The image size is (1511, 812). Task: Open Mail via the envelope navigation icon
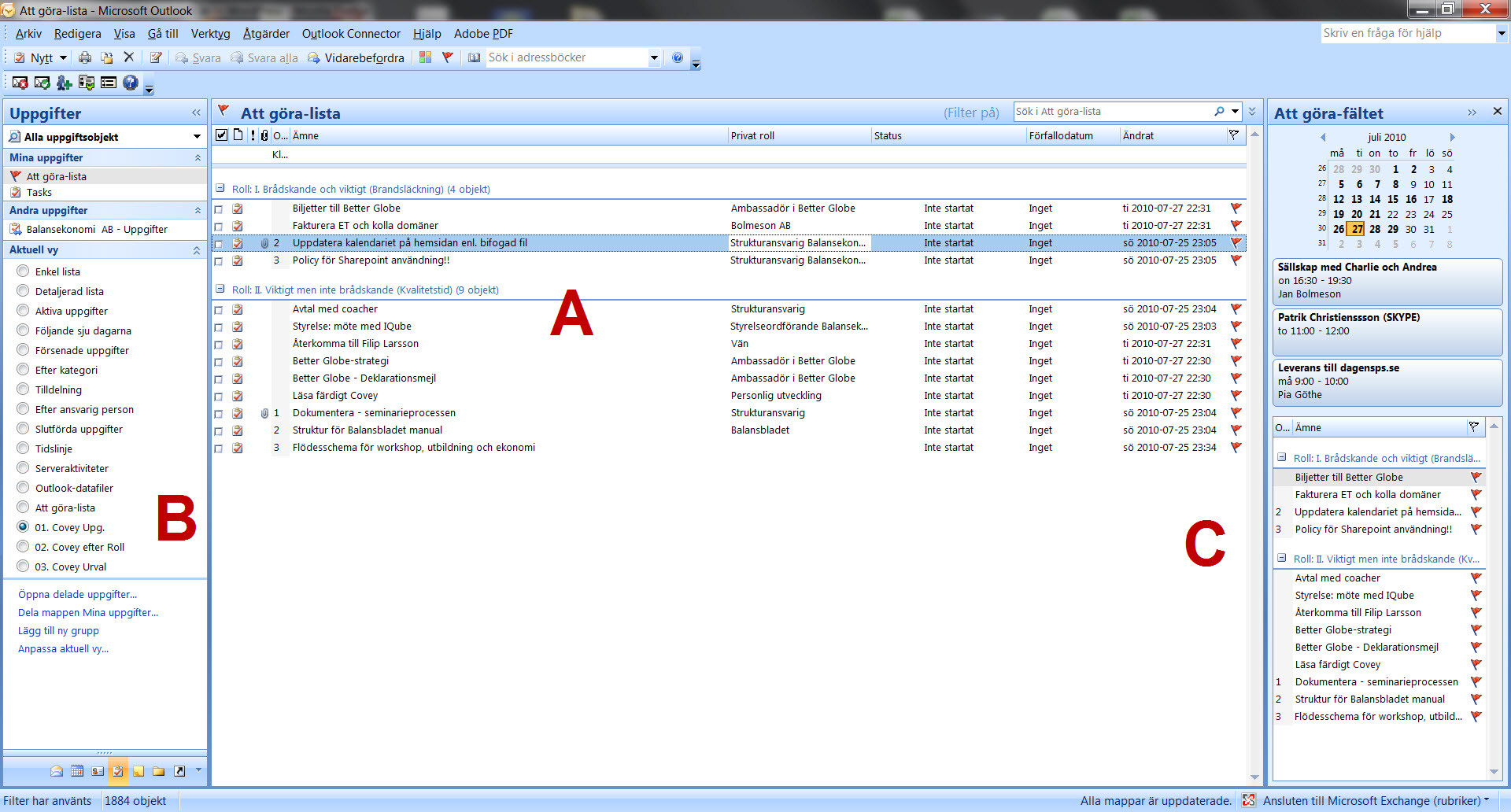coord(57,771)
